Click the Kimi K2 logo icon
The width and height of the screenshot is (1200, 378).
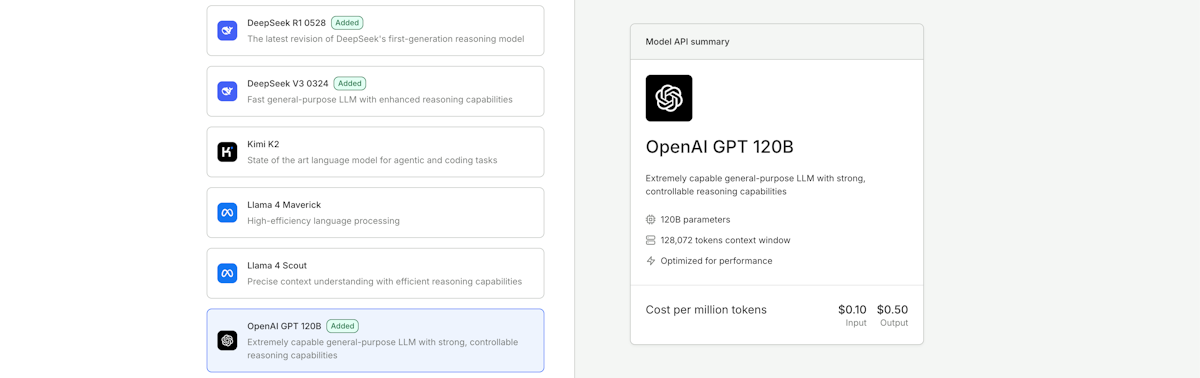click(227, 152)
